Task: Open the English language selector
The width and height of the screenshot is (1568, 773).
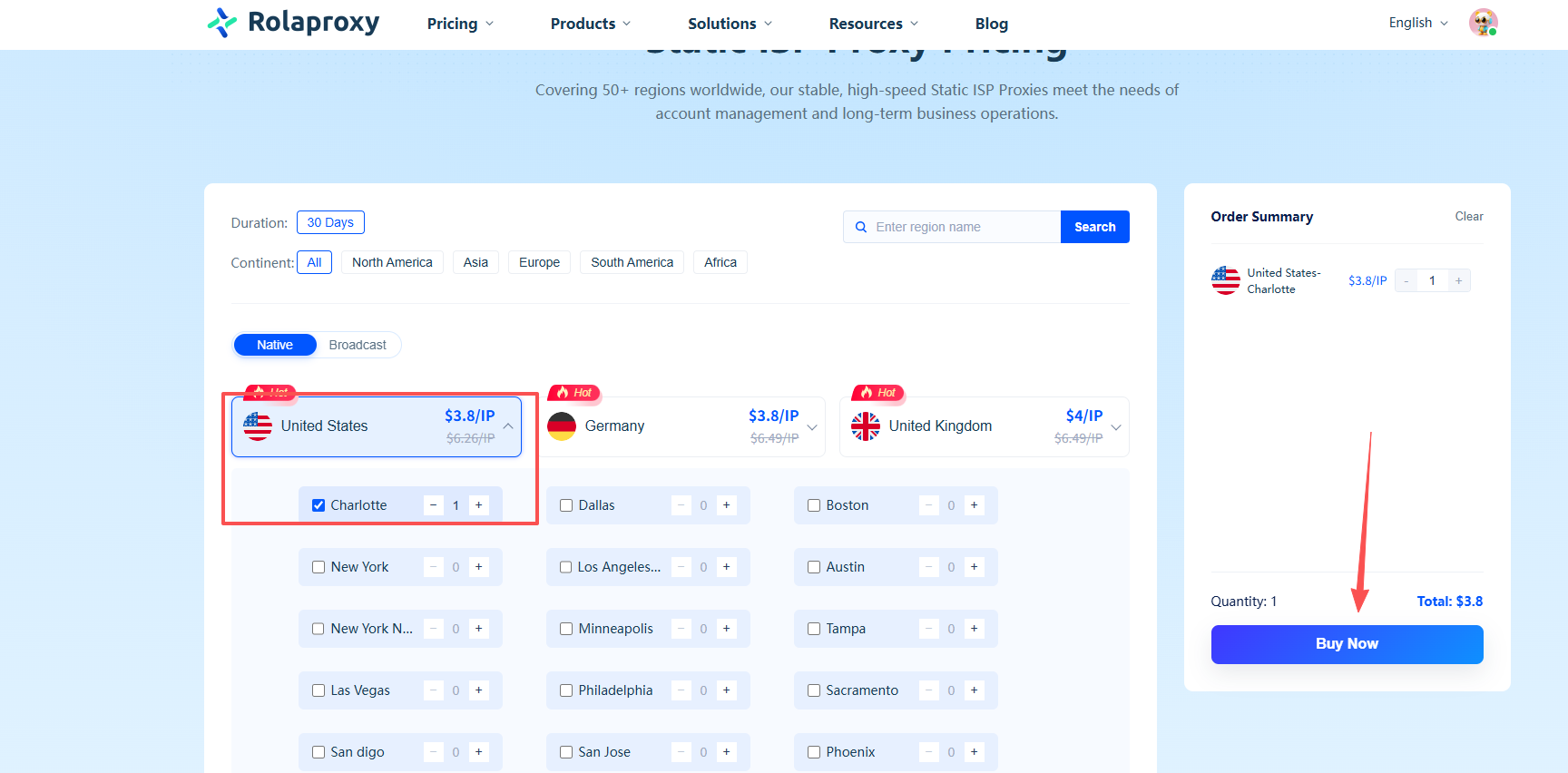Action: tap(1418, 23)
